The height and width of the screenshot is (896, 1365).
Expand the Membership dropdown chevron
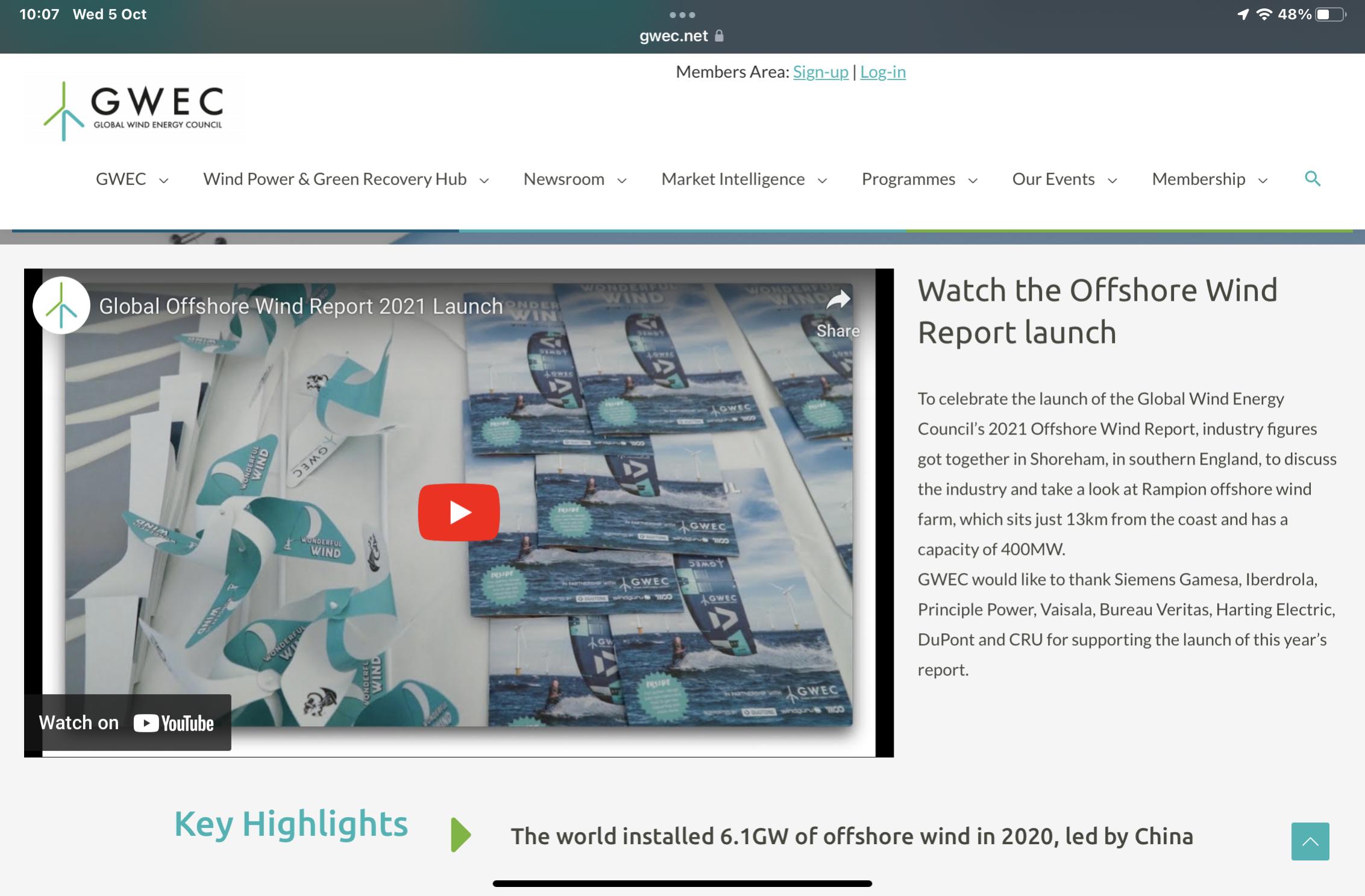click(x=1263, y=180)
